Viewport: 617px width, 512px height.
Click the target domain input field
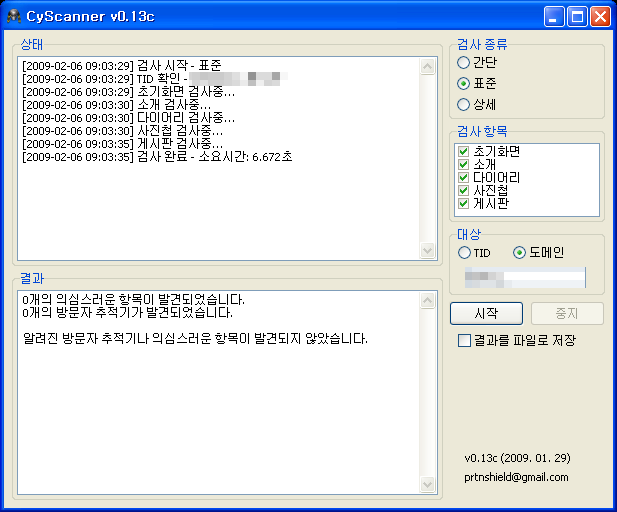pos(525,277)
